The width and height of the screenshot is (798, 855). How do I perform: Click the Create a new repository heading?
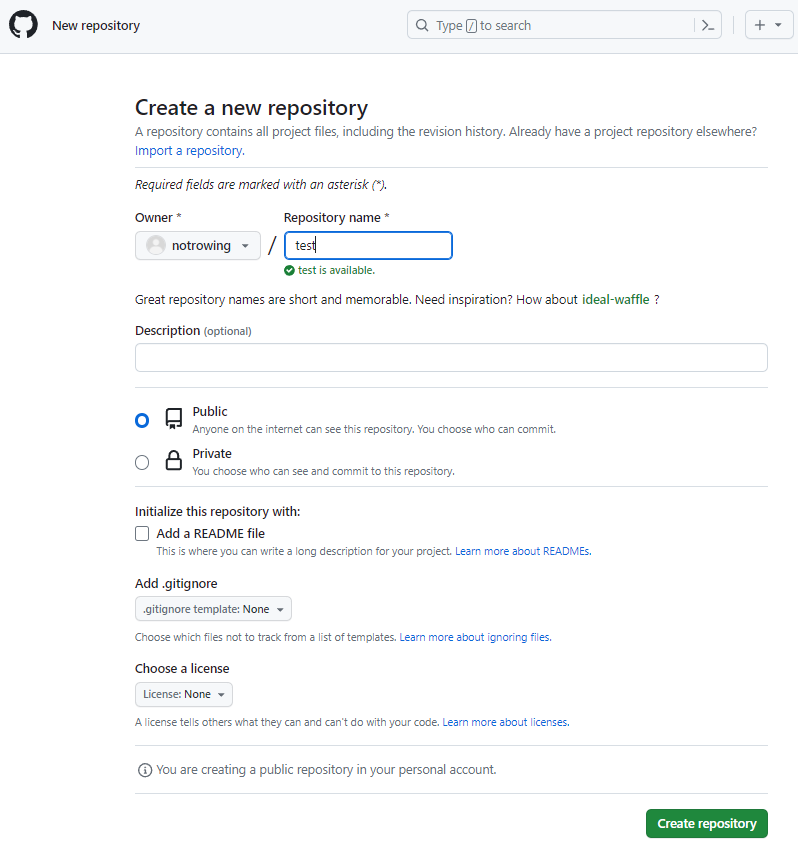tap(251, 107)
